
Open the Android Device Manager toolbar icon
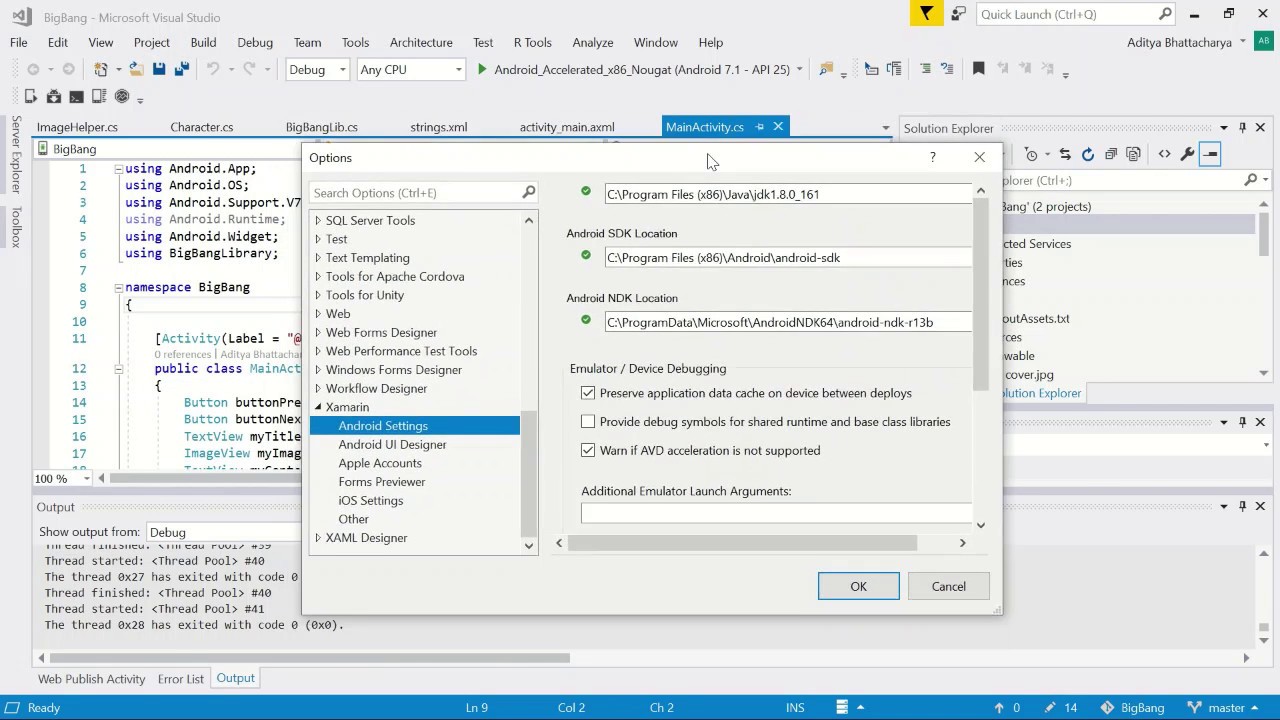(98, 97)
